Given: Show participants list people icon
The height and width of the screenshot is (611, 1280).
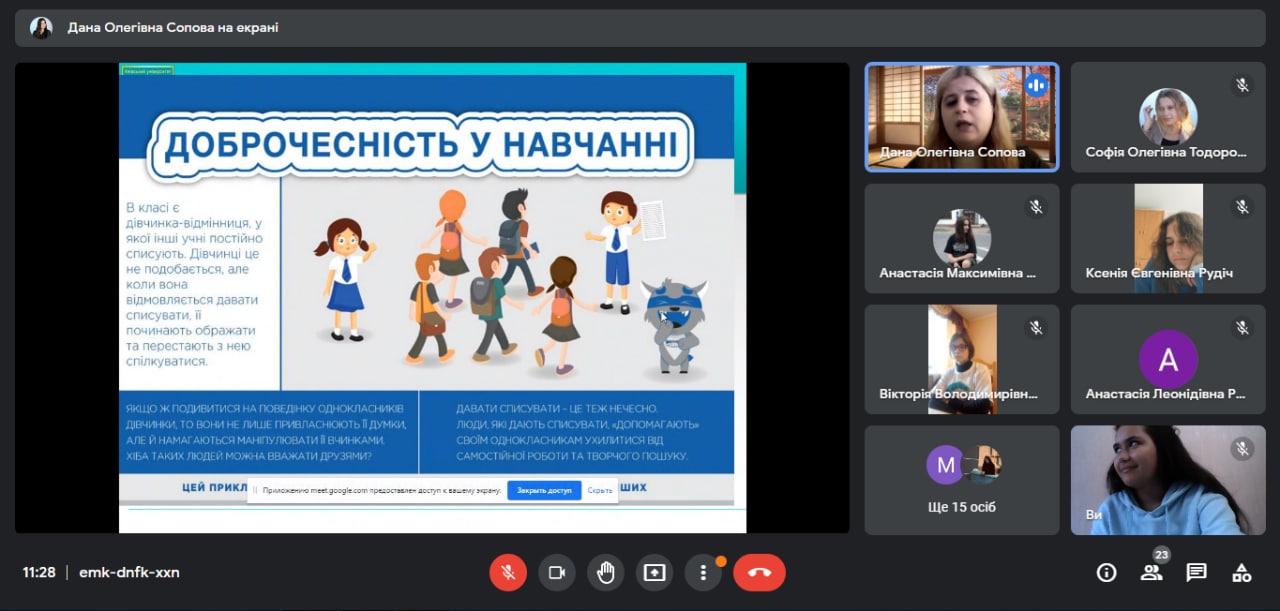Looking at the screenshot, I should coord(1151,572).
